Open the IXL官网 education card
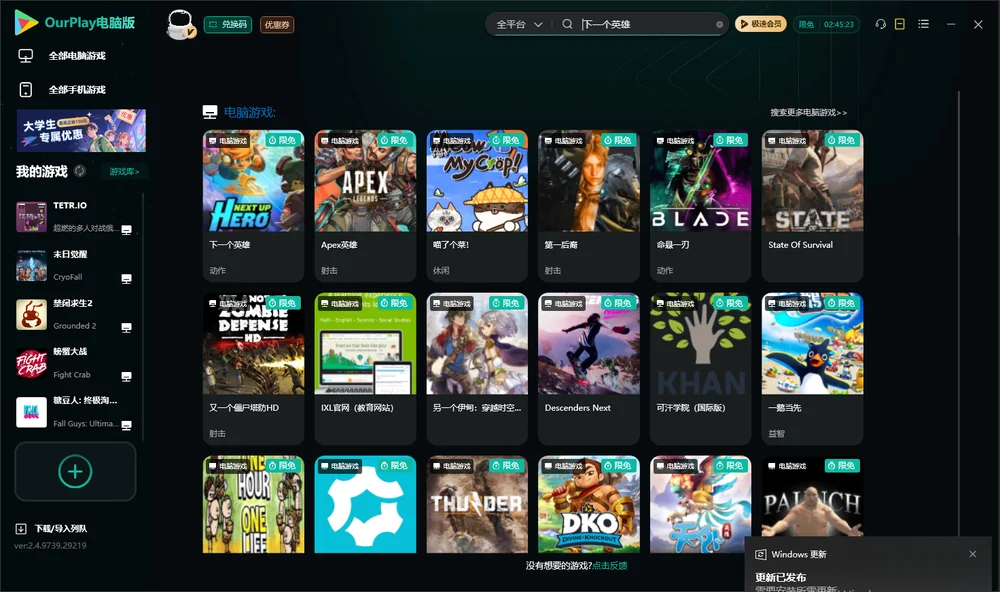 coord(365,368)
